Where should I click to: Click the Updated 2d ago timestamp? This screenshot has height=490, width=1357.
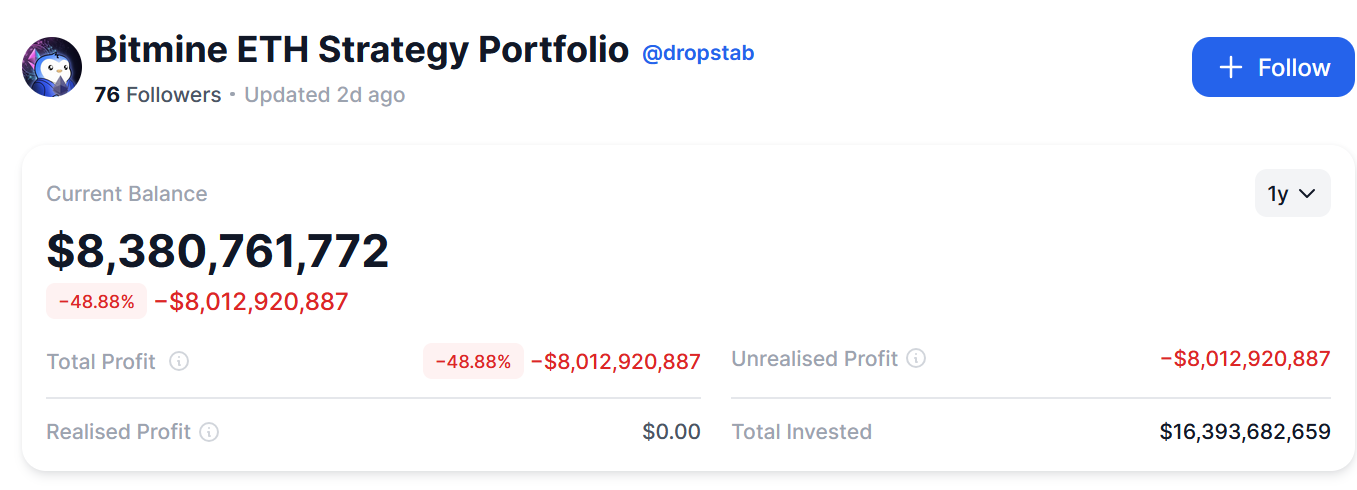324,95
